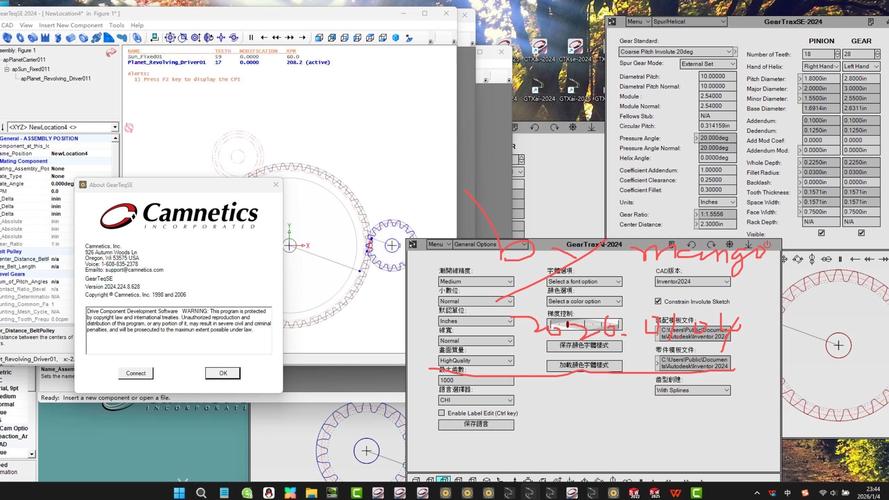The height and width of the screenshot is (500, 889).
Task: Click the green-blue export icon in GearTeqSE toolbar
Action: coord(154,37)
